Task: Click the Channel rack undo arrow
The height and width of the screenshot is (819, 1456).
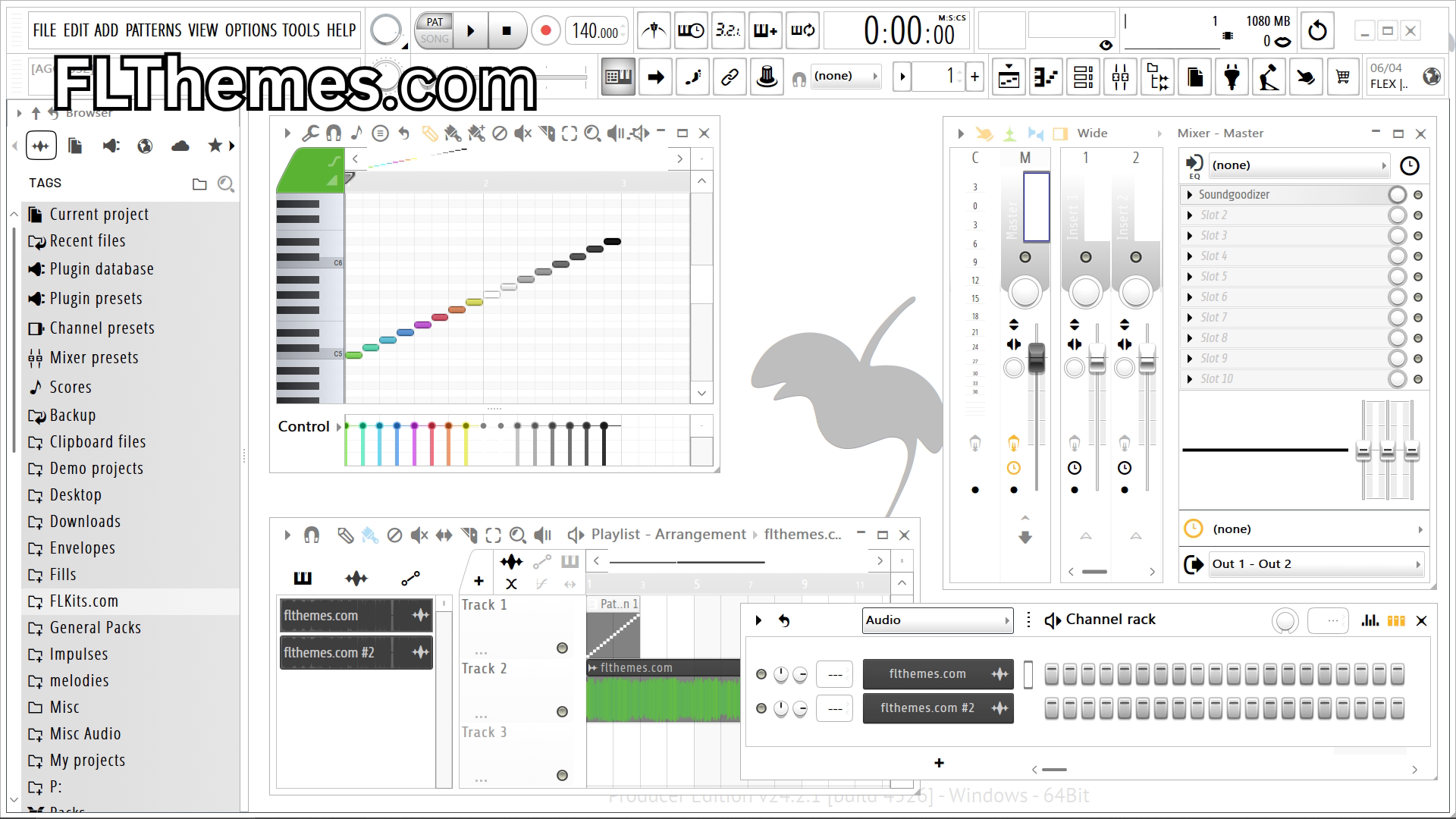Action: 785,620
